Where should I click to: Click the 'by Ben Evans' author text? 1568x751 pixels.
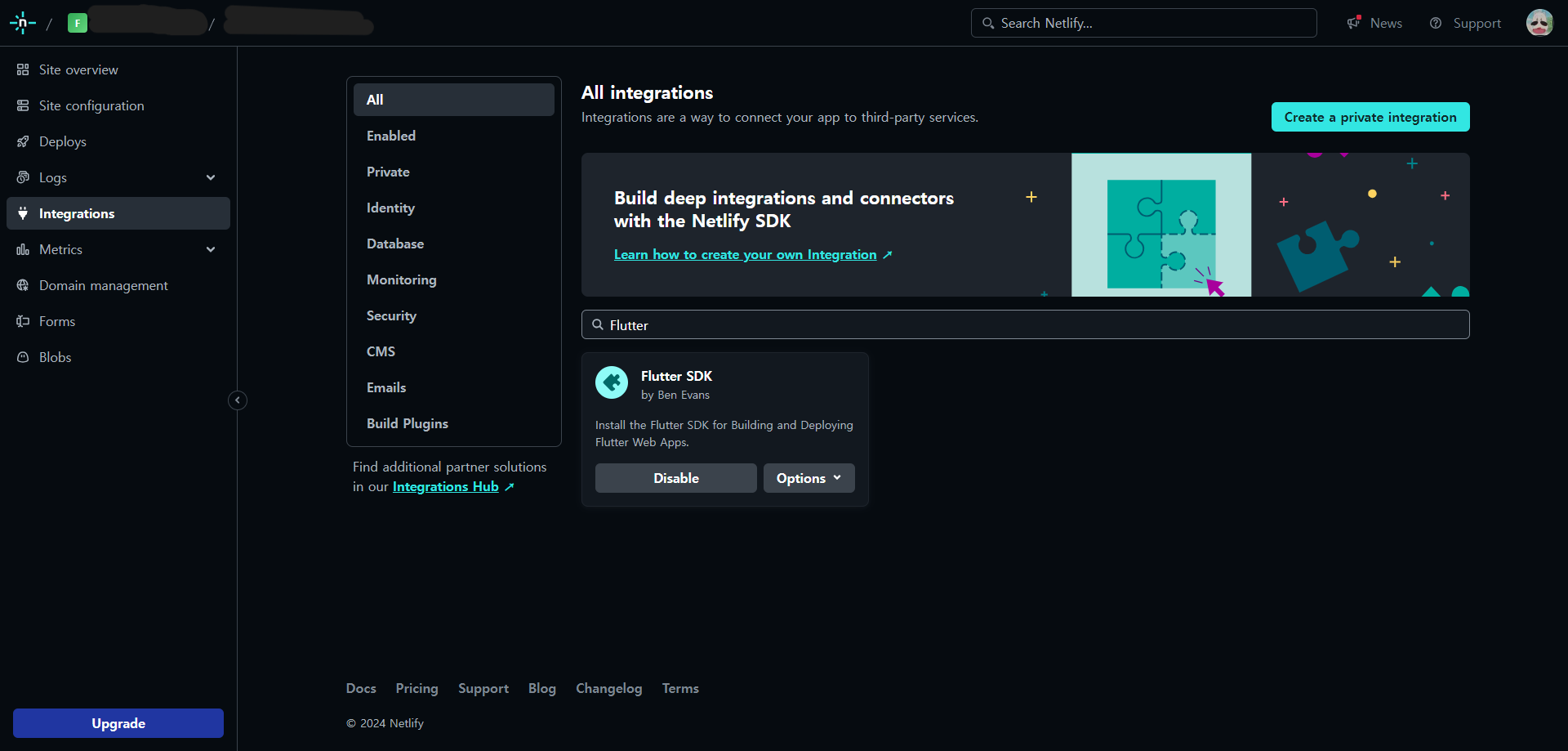point(675,395)
